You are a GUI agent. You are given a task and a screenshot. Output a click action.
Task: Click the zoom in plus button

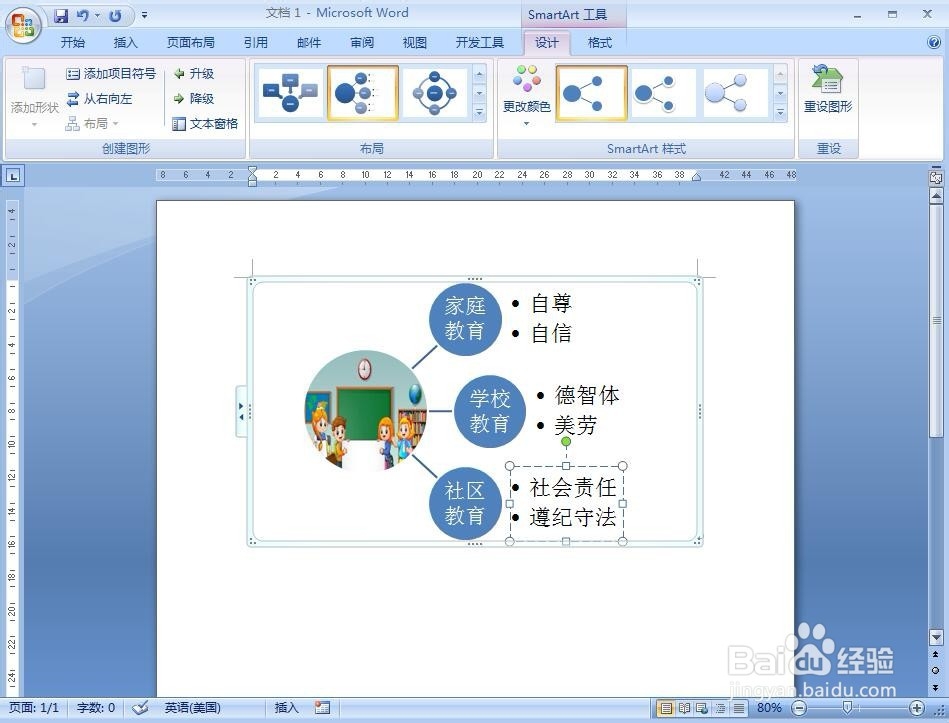pyautogui.click(x=918, y=708)
